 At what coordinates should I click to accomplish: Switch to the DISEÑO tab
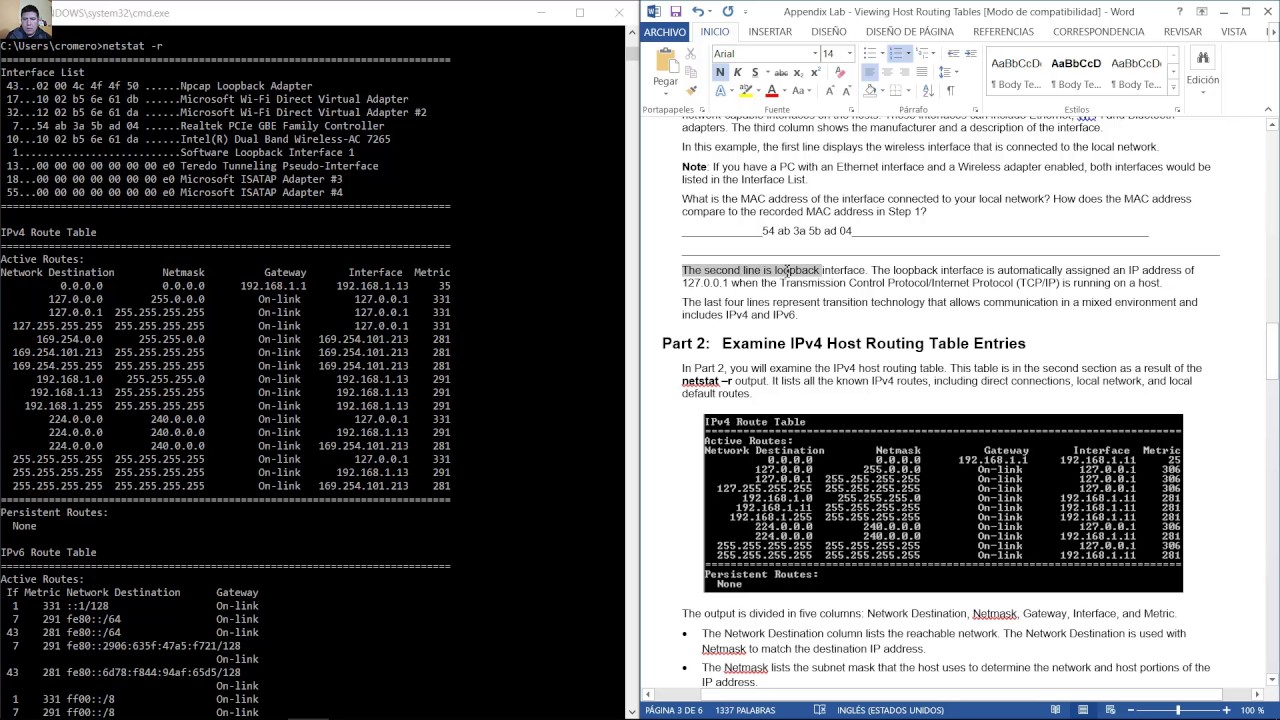pyautogui.click(x=829, y=32)
